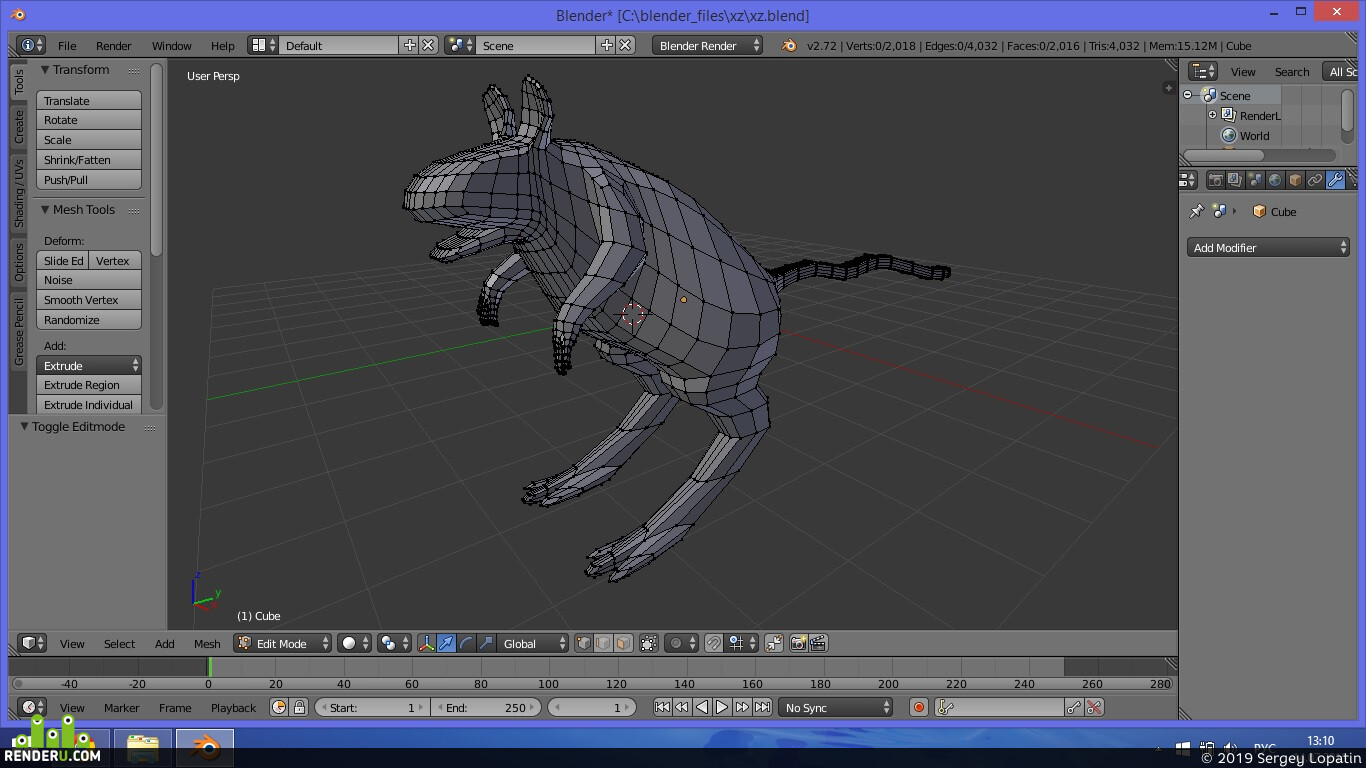Image resolution: width=1366 pixels, height=768 pixels.
Task: Open the Render Layers properties tab
Action: pos(1235,180)
